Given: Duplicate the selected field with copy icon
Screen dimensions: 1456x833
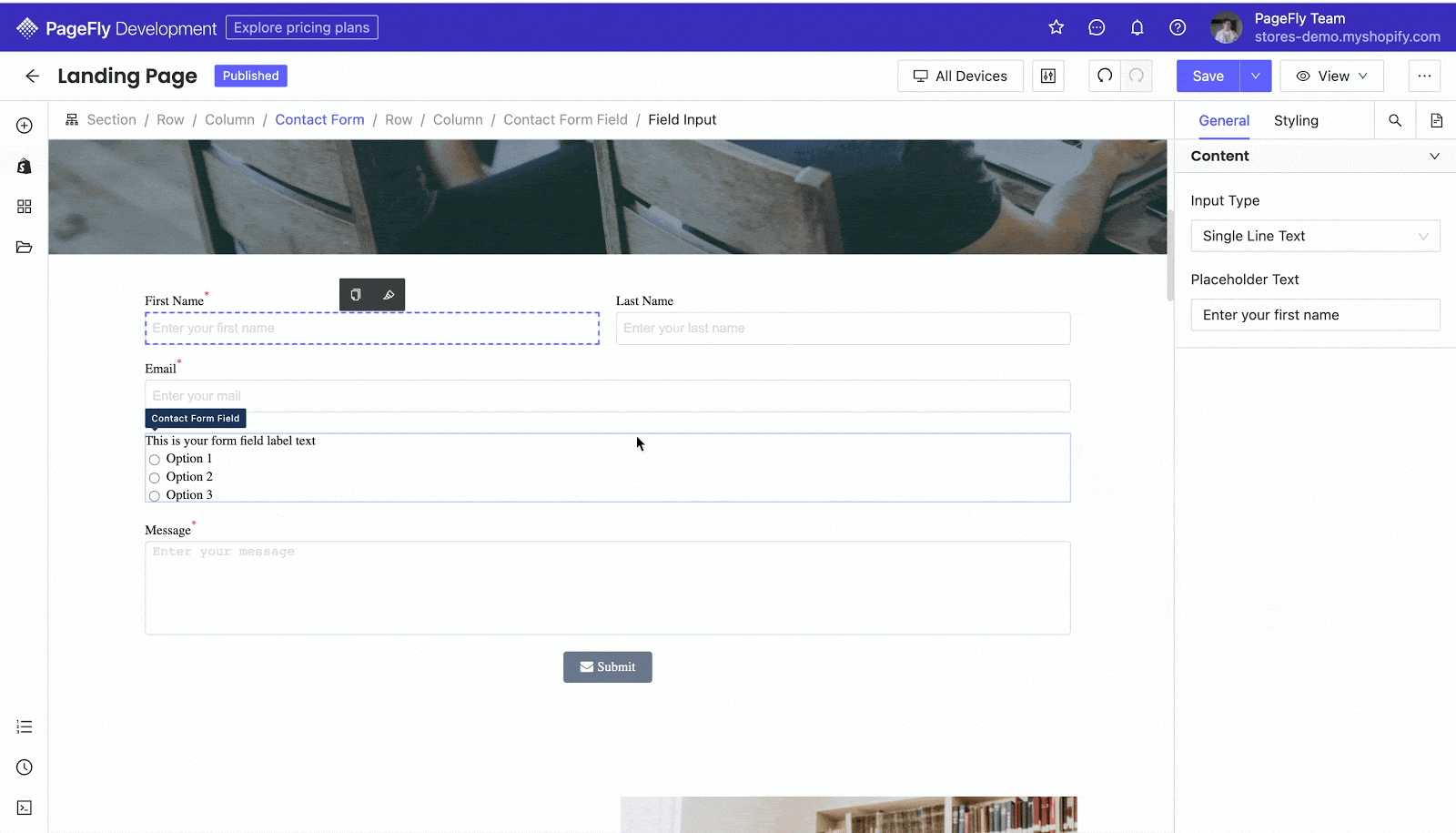Looking at the screenshot, I should click(356, 295).
